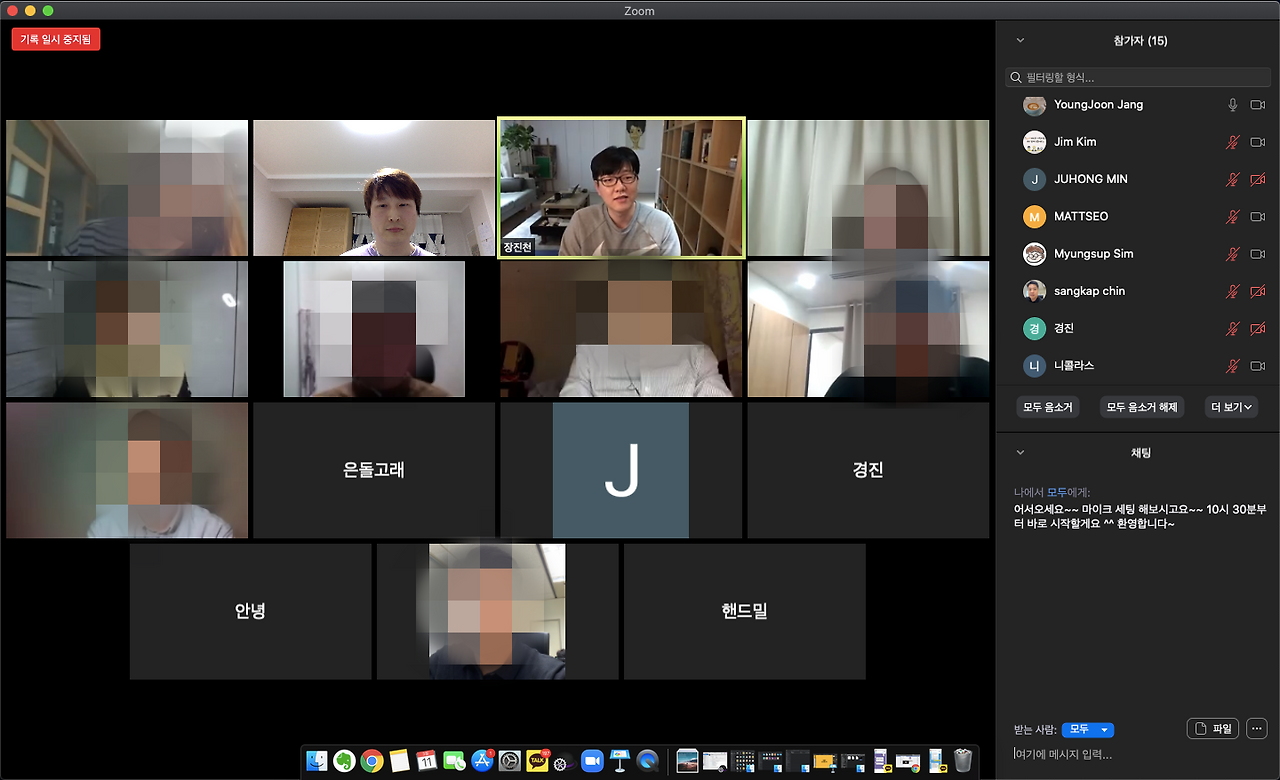
Task: Collapse the 참가자 (15) panel
Action: [x=1019, y=40]
